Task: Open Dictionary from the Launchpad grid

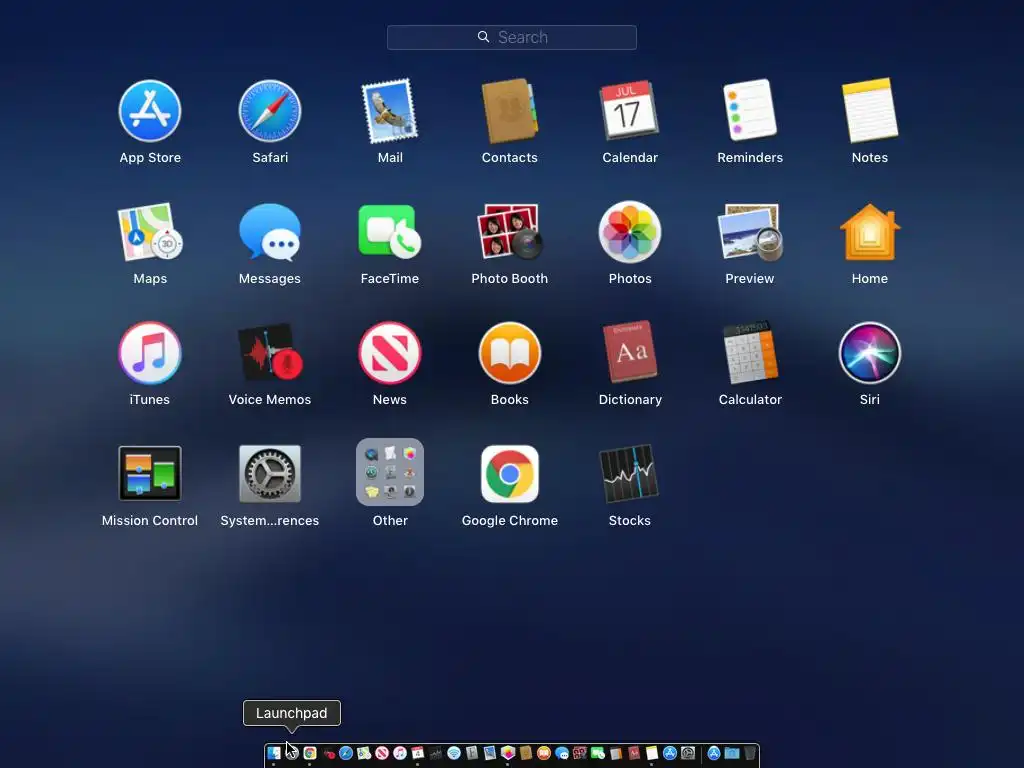Action: click(x=630, y=351)
